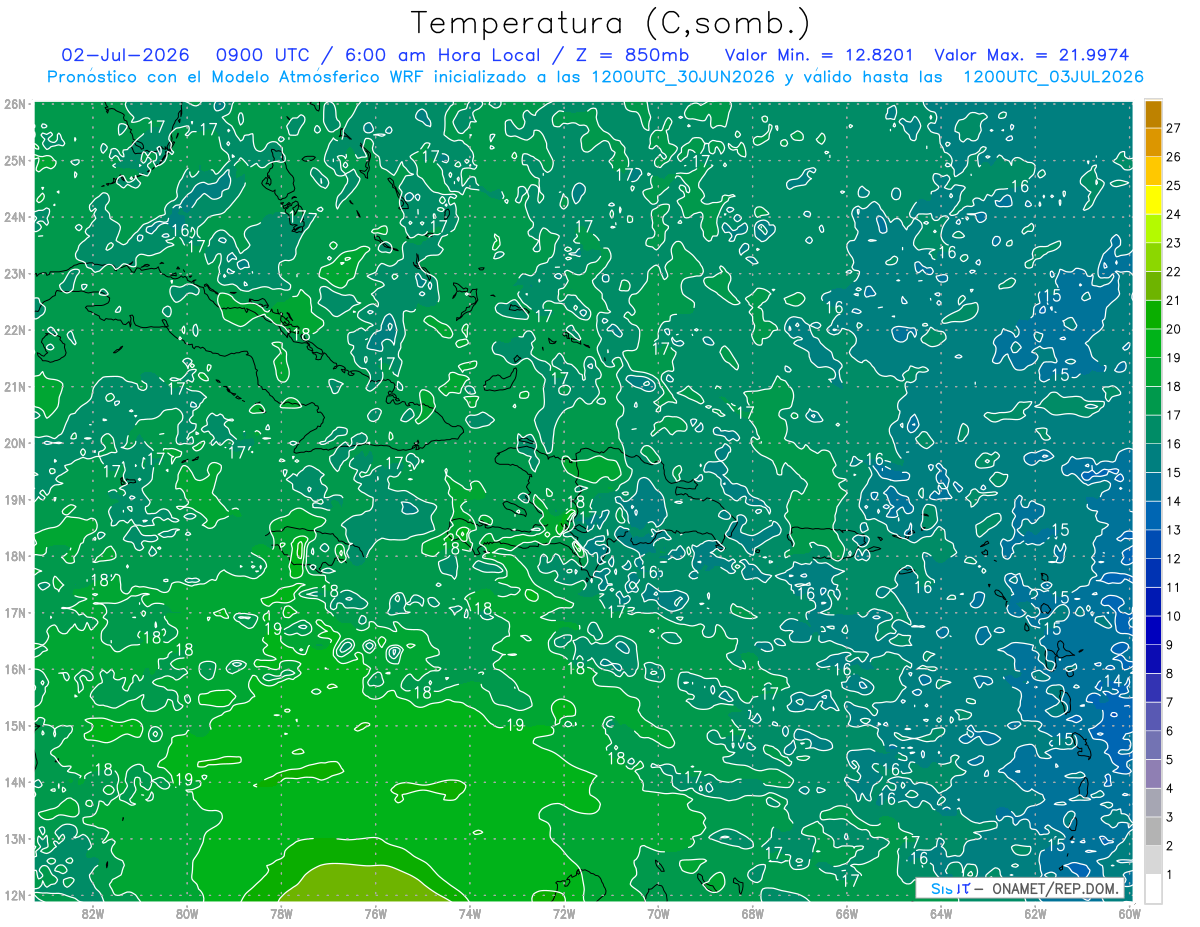Click colorbar label "1"
The width and height of the screenshot is (1200, 927).
[1170, 874]
